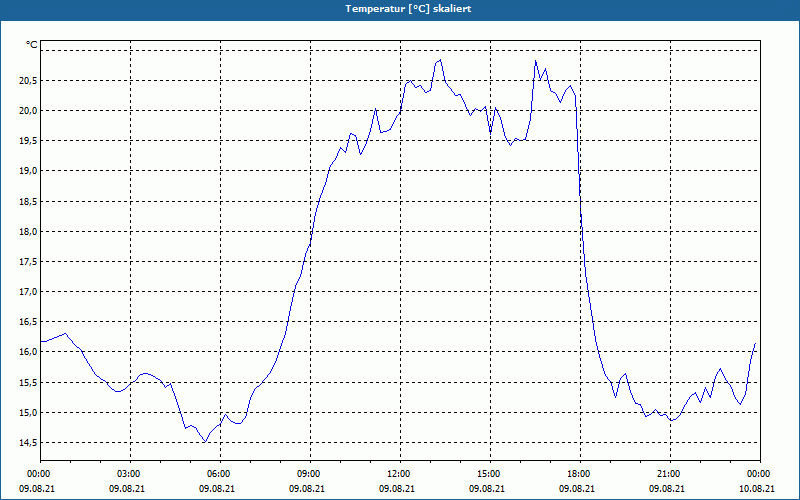Click the 09.08.21 date under 06:00

click(x=217, y=489)
